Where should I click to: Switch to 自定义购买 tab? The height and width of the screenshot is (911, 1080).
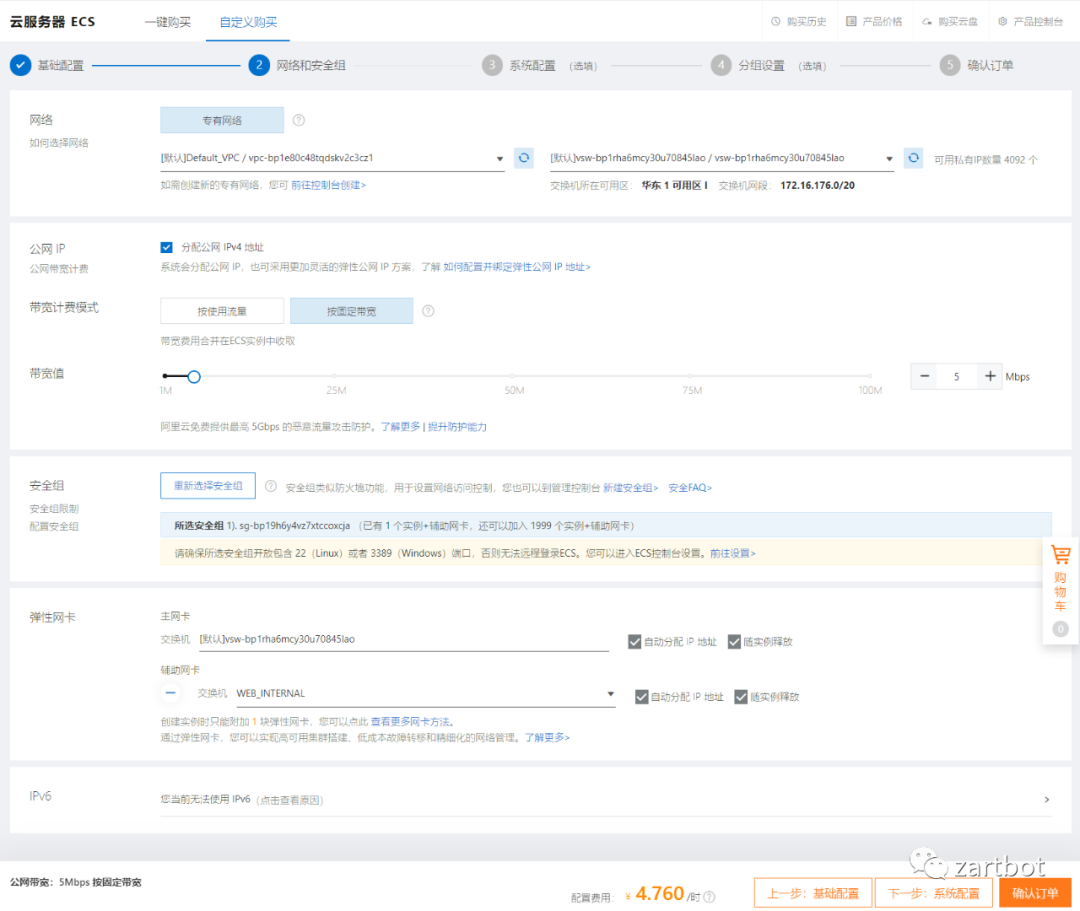(248, 22)
